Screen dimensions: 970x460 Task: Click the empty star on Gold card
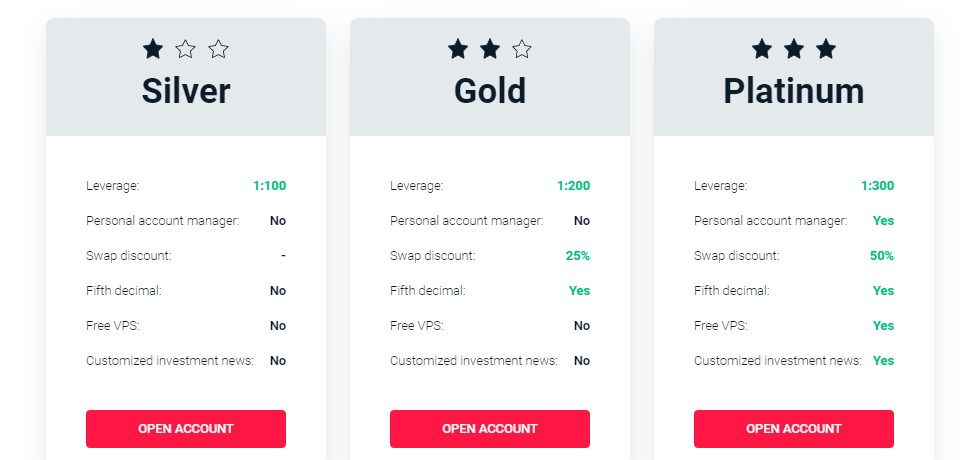522,49
